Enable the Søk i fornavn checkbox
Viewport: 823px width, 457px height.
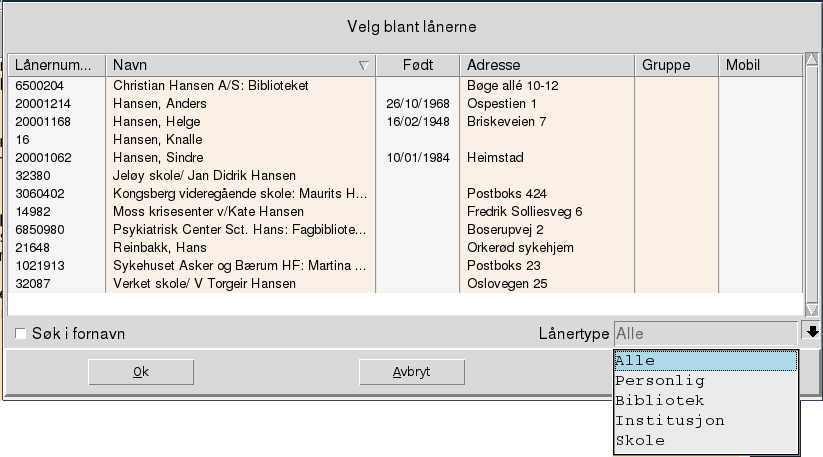(x=21, y=333)
